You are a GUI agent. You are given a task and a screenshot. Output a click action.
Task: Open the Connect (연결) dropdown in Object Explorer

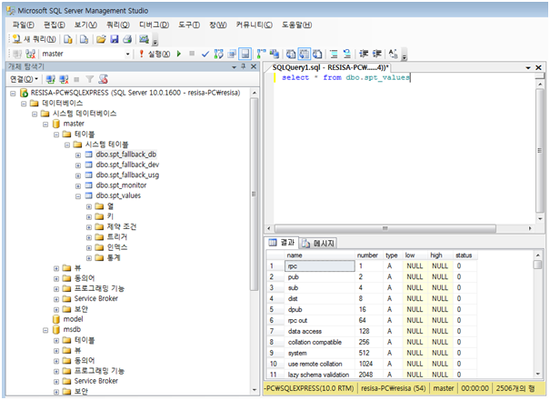(x=24, y=79)
